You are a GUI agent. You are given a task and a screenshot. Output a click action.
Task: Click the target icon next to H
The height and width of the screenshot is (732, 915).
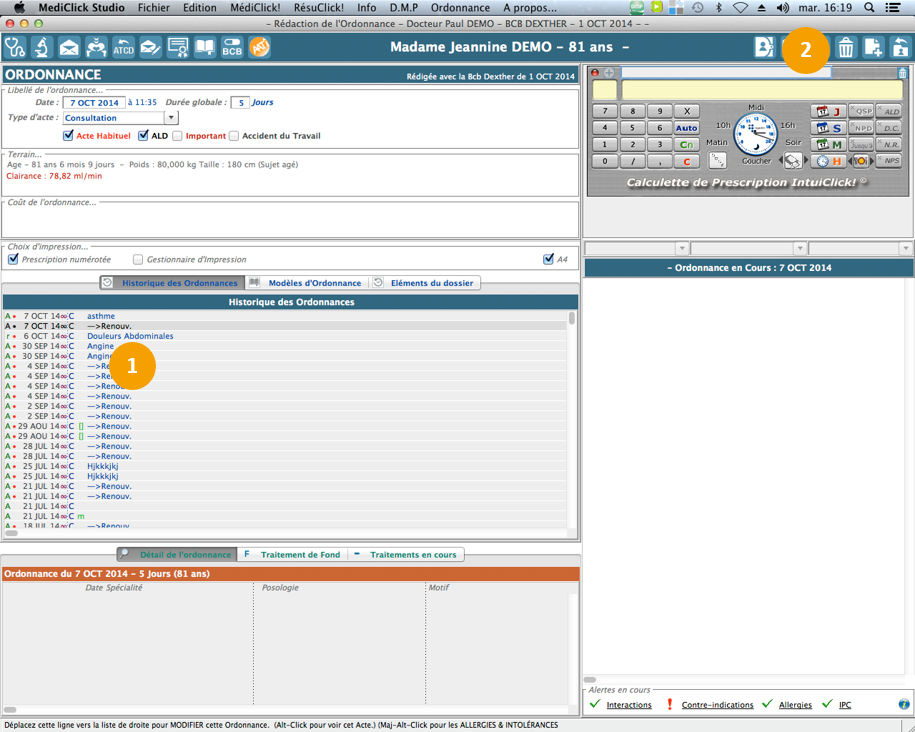860,161
